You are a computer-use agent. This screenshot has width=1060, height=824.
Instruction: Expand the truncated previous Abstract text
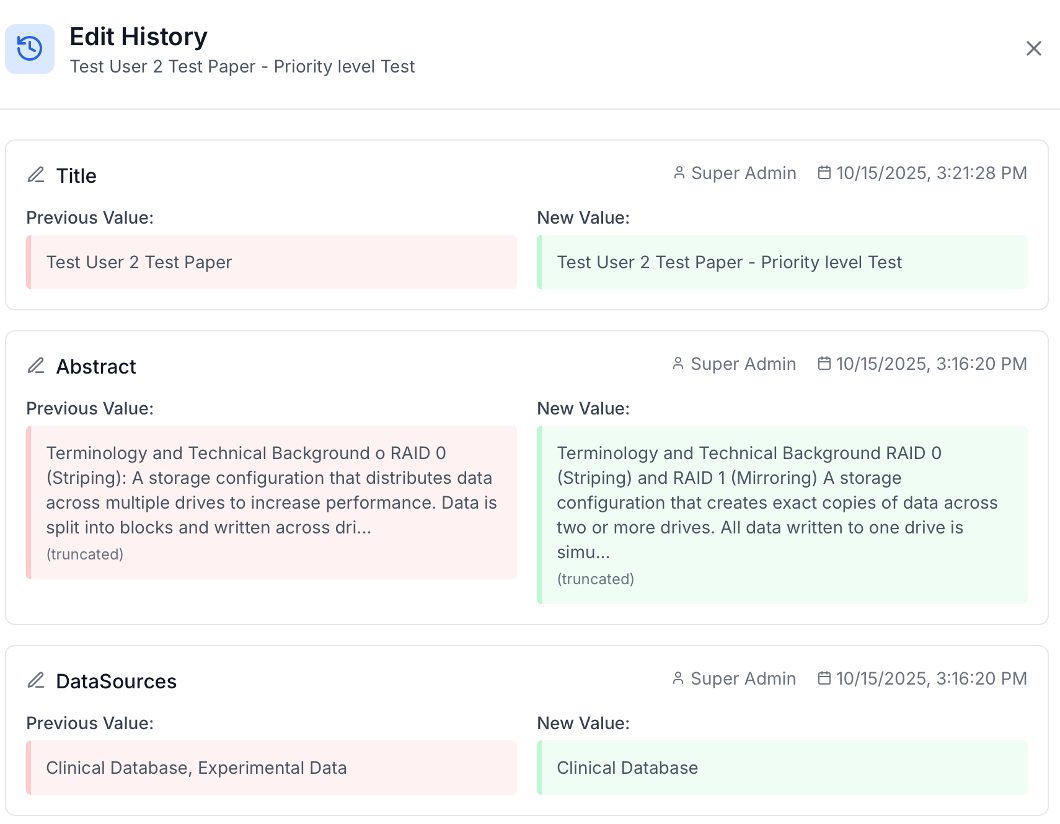click(x=85, y=553)
